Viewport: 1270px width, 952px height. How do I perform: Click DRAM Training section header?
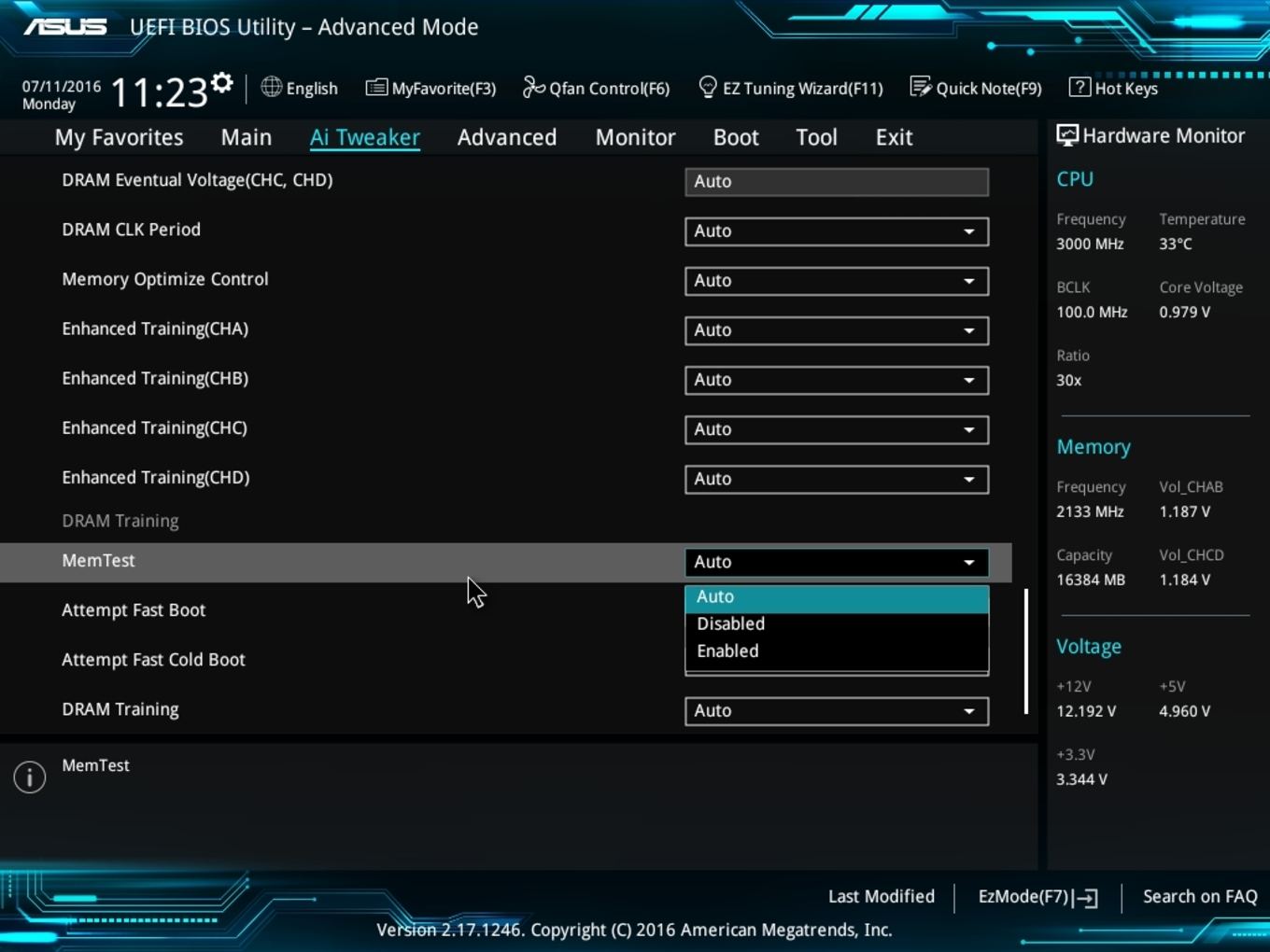pos(120,521)
